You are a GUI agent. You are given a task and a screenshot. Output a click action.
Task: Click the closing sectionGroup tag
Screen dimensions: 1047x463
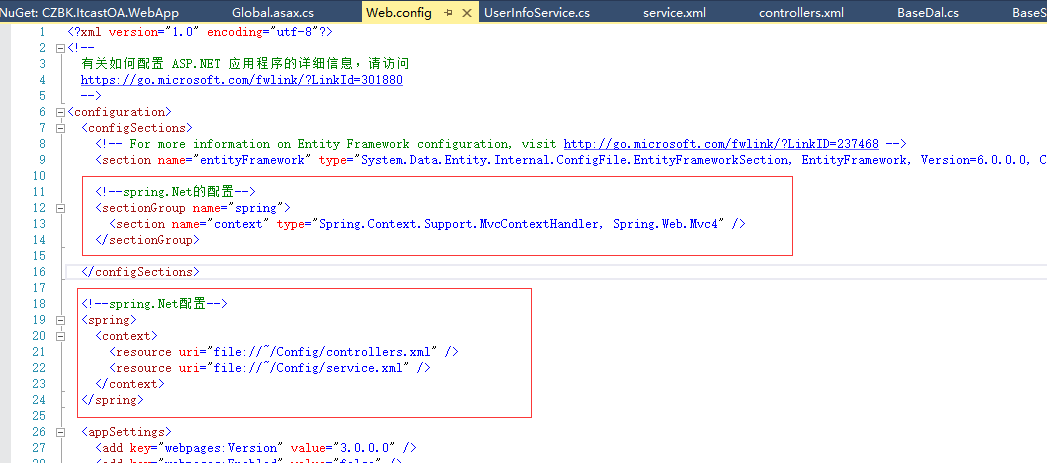coord(148,241)
